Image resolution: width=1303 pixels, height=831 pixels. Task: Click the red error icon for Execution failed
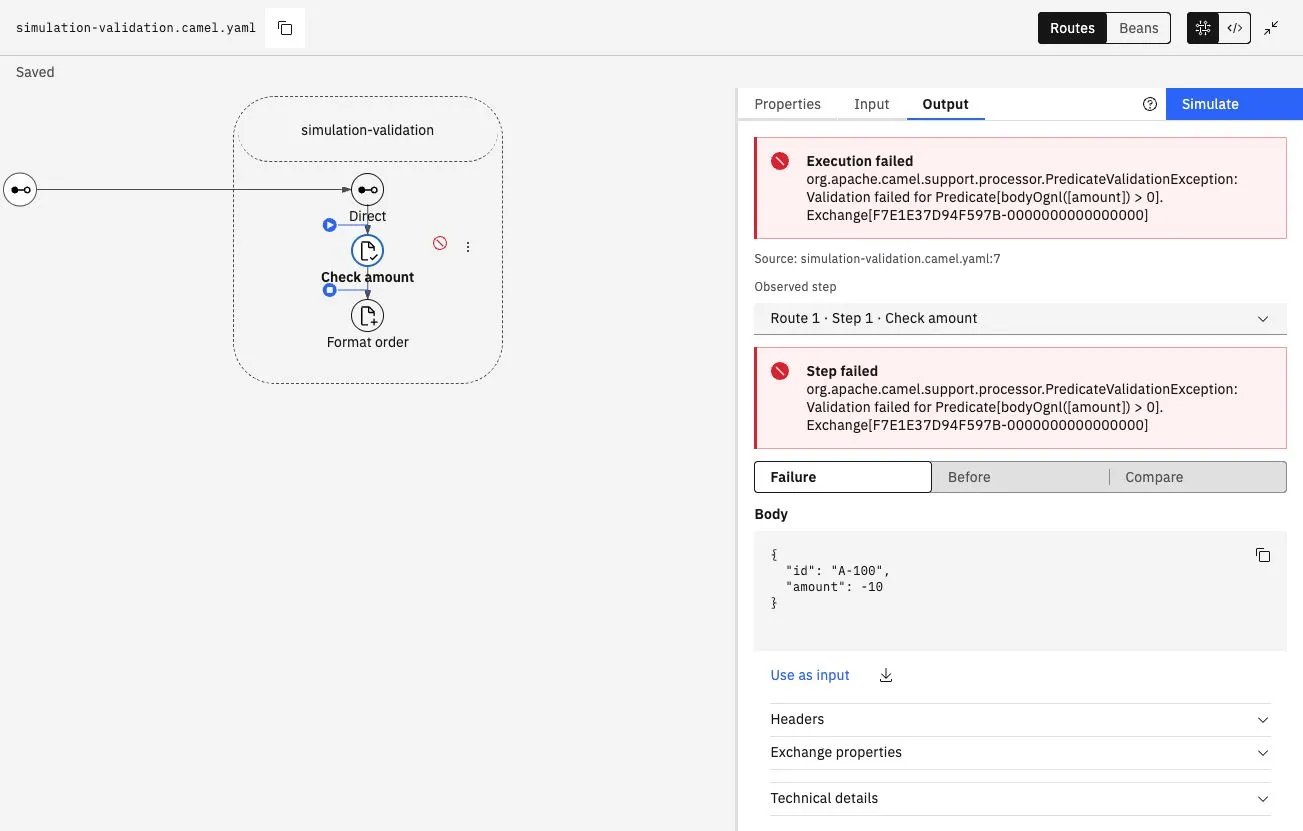point(780,161)
